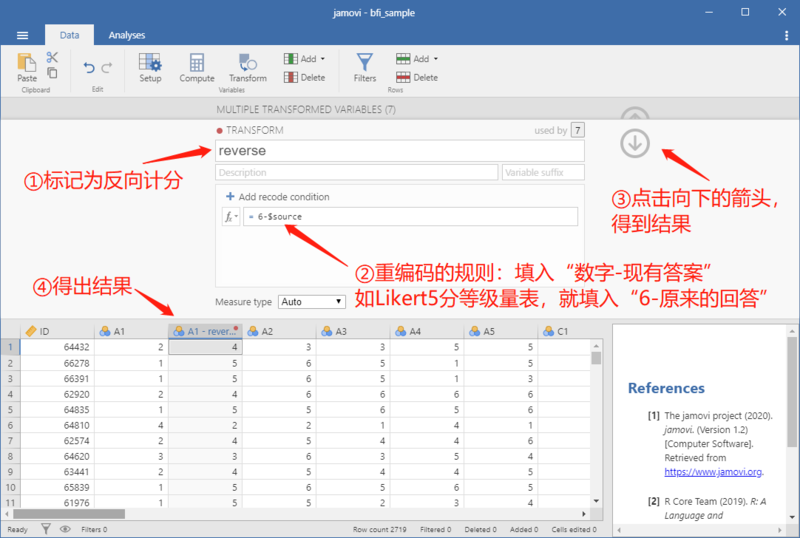Click the transform name field 'reverse'
This screenshot has width=800, height=538.
click(399, 151)
